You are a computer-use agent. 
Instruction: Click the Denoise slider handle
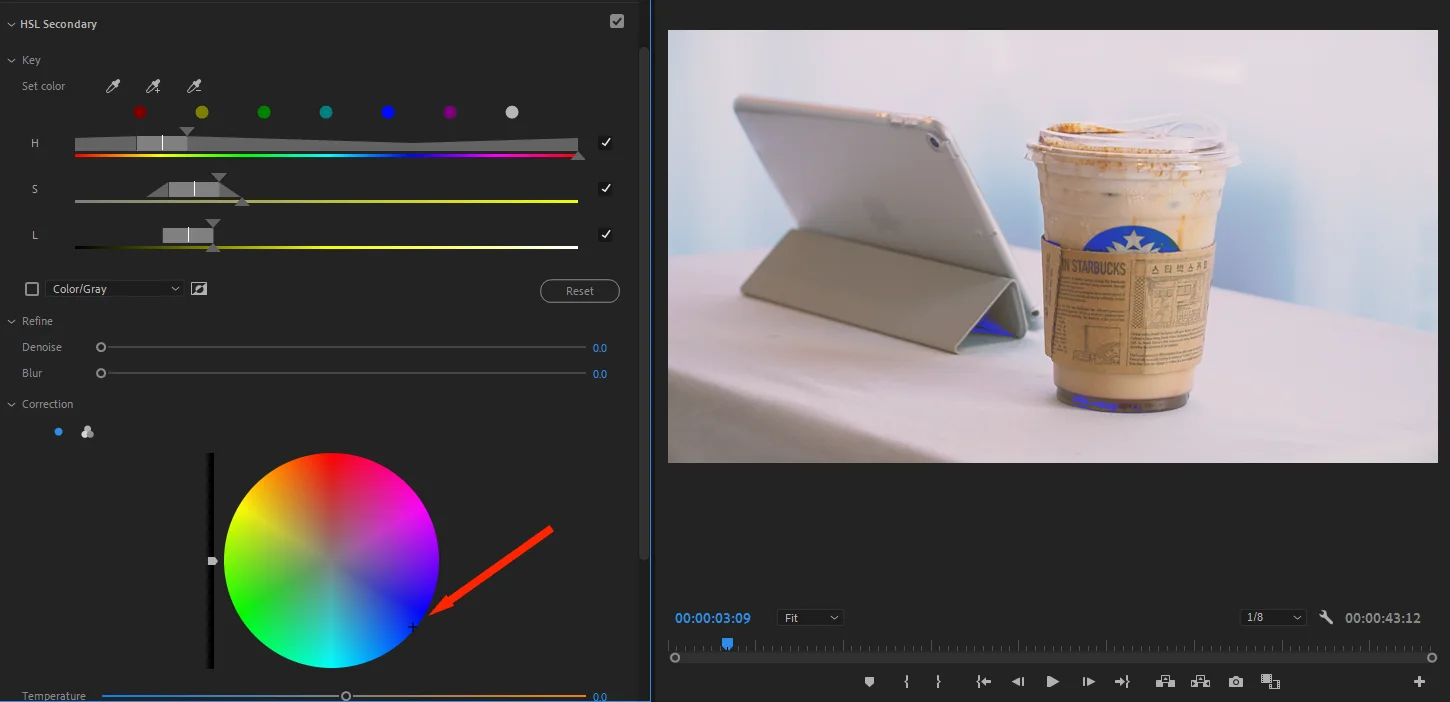[x=101, y=347]
